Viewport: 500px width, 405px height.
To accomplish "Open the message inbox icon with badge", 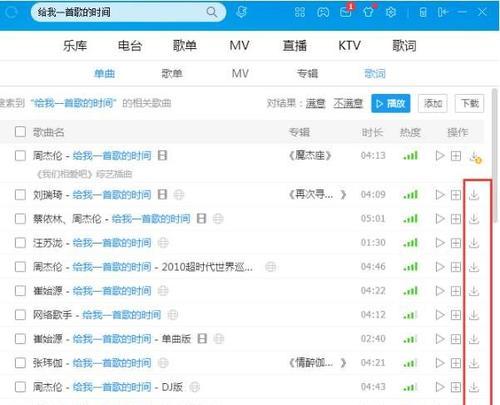I will click(x=346, y=12).
